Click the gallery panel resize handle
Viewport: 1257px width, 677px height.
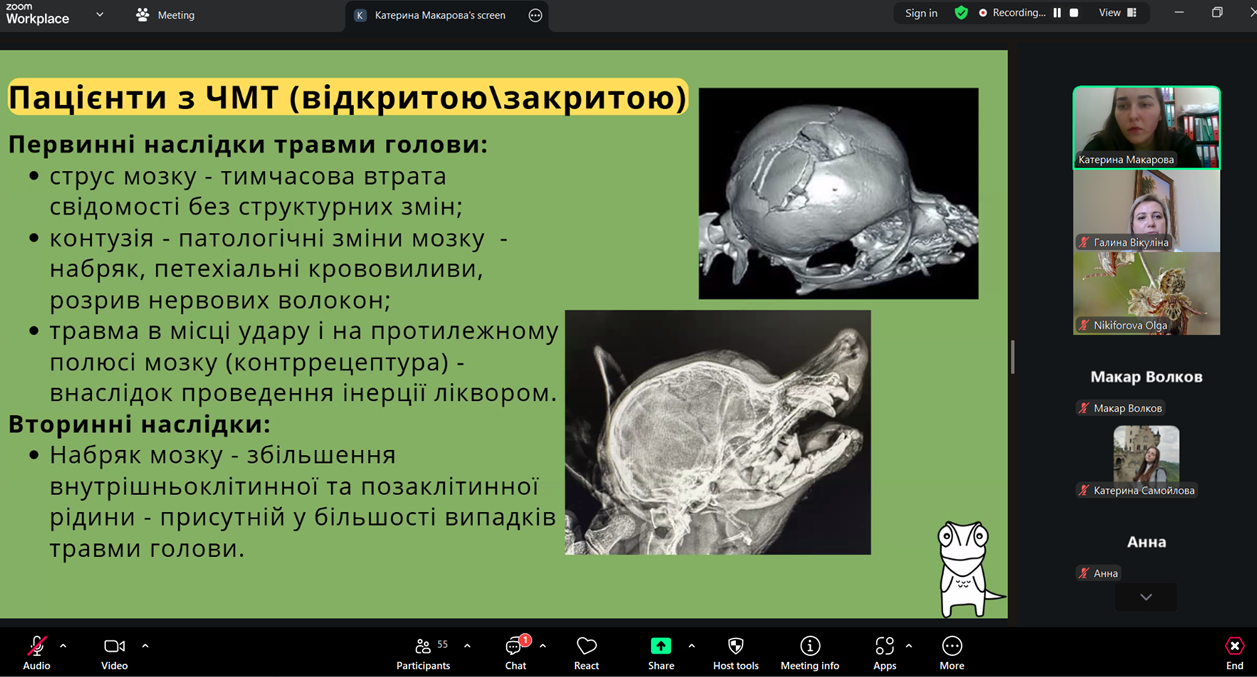tap(1012, 356)
